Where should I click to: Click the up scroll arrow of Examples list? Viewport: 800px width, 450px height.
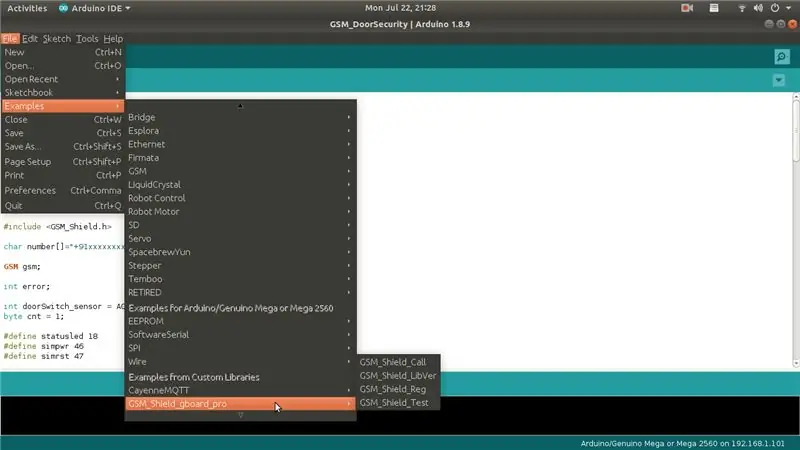coord(240,106)
